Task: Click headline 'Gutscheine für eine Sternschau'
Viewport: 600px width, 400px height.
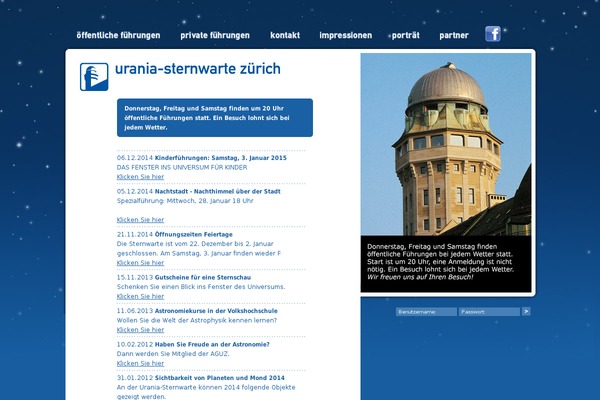Action: point(203,277)
